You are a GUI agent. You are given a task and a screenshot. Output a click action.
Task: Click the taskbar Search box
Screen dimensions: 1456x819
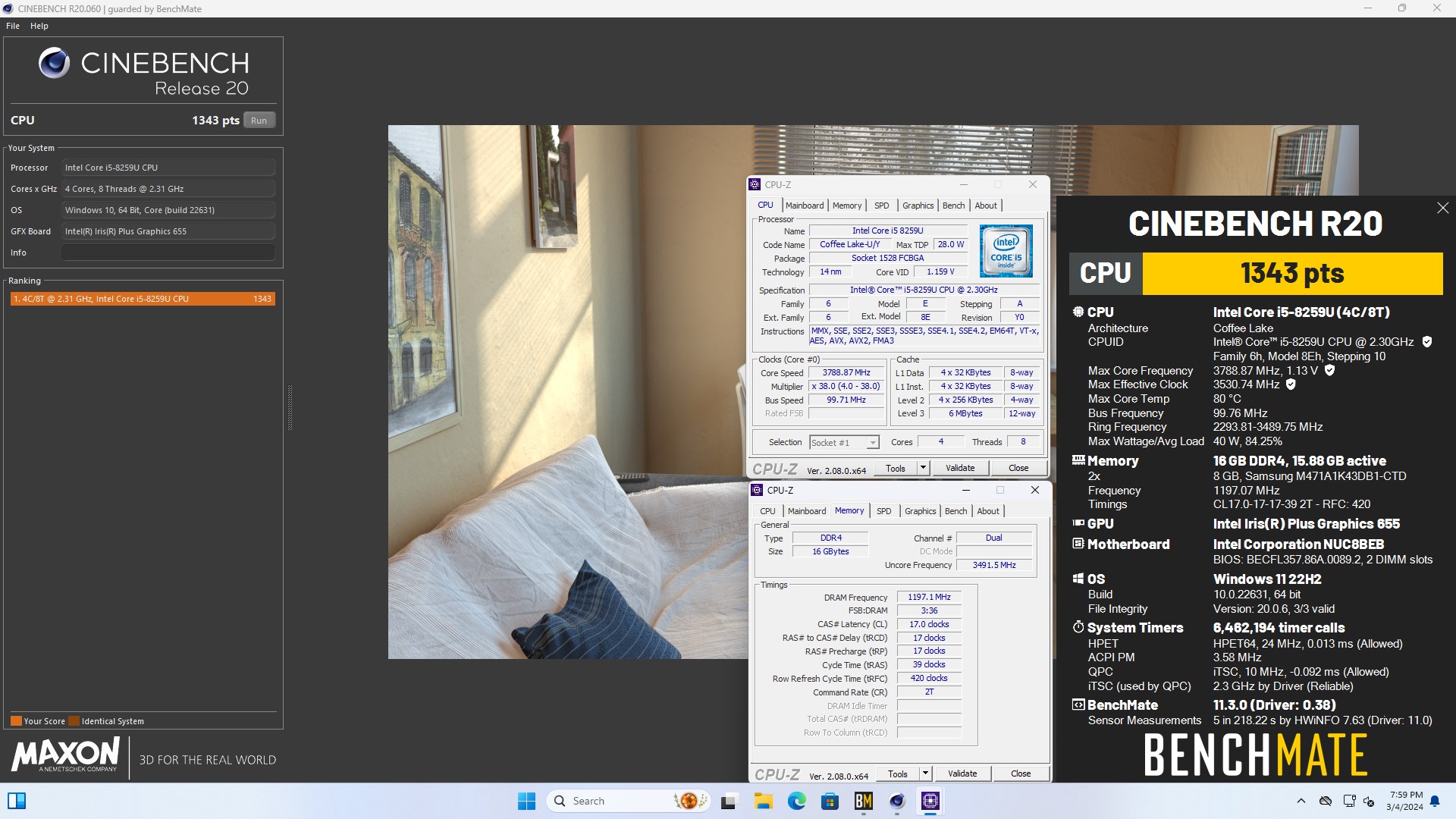629,801
